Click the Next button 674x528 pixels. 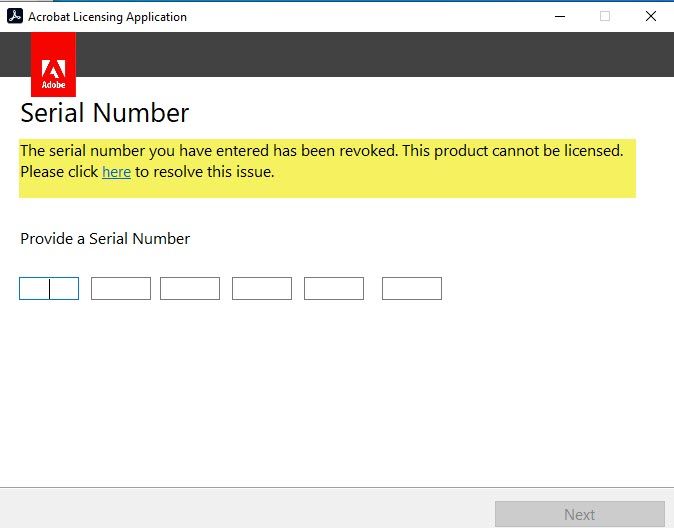[580, 514]
